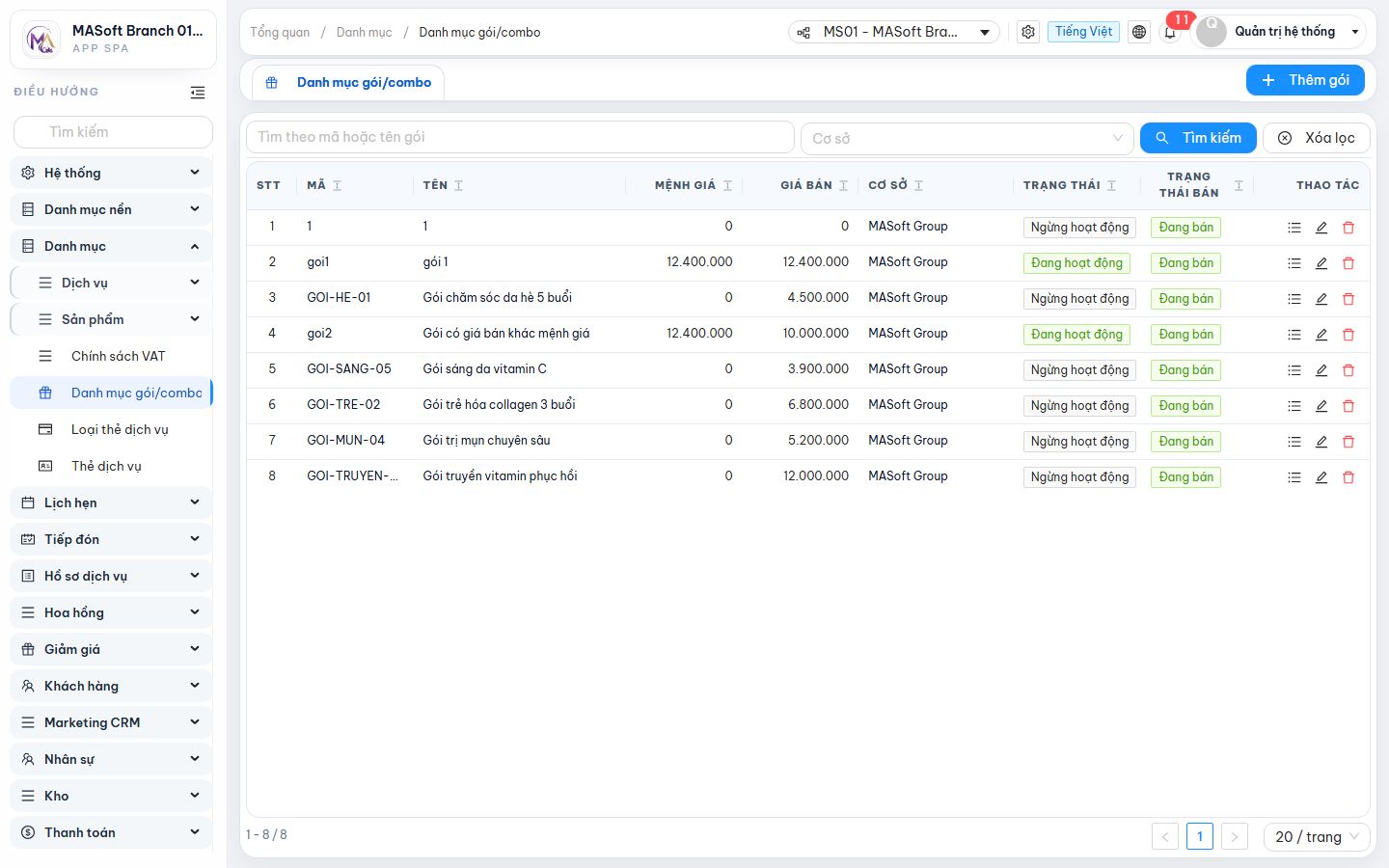
Task: Open the notification bell icon
Action: click(1170, 32)
